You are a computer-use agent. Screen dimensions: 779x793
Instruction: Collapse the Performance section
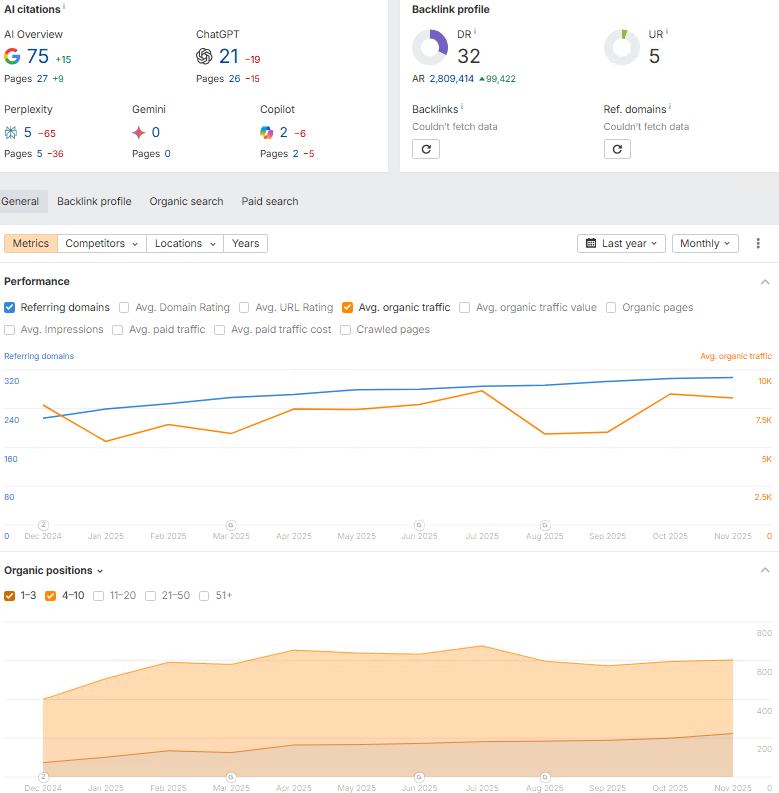(x=765, y=282)
